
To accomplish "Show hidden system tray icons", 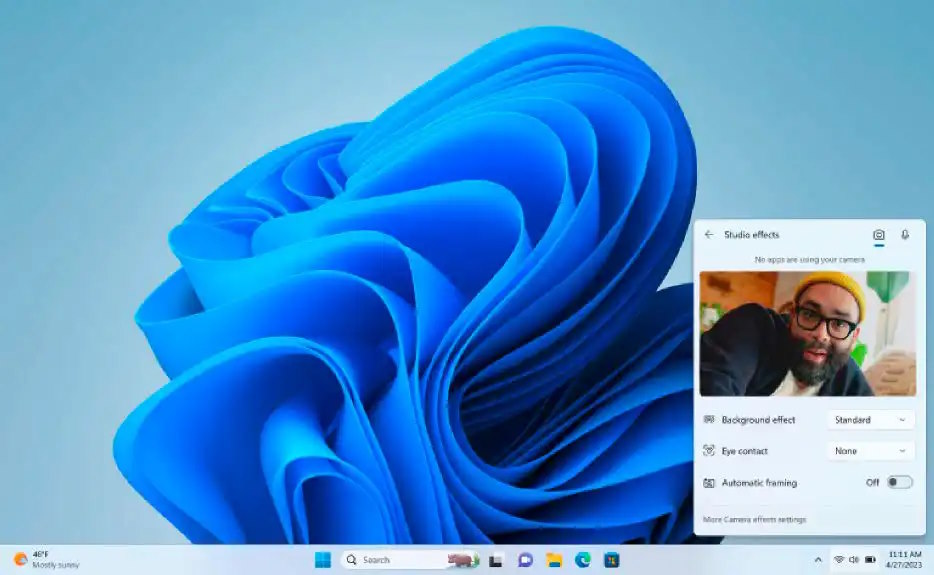I will coord(818,560).
